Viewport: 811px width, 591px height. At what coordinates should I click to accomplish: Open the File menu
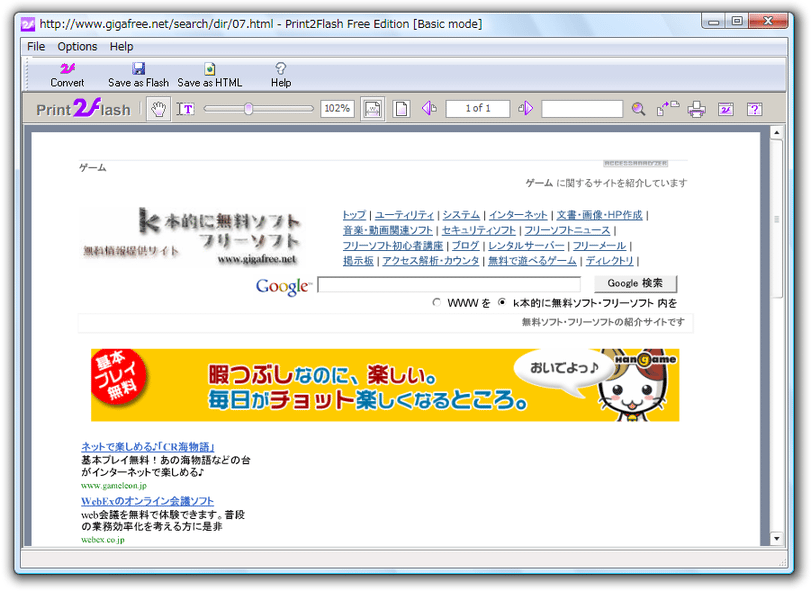click(36, 47)
